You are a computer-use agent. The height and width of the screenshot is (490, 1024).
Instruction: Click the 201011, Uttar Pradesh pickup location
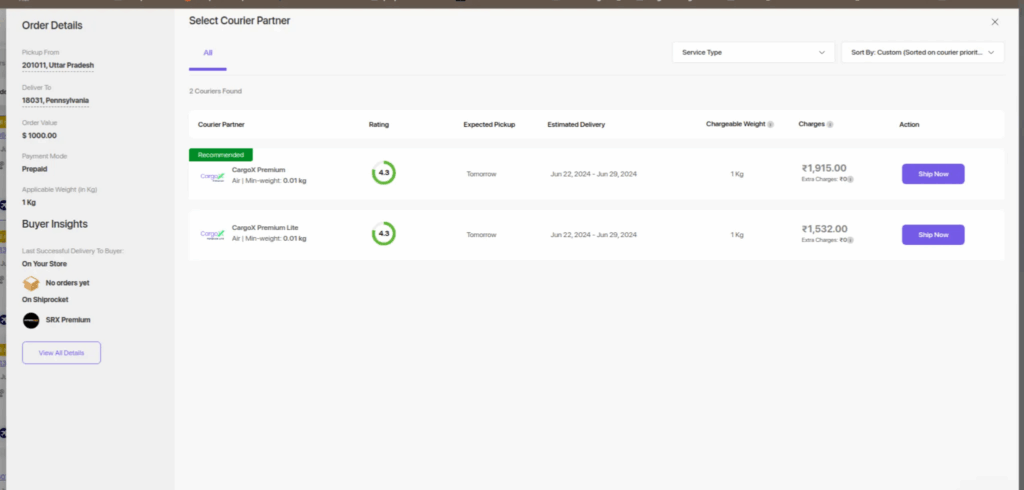pos(58,66)
